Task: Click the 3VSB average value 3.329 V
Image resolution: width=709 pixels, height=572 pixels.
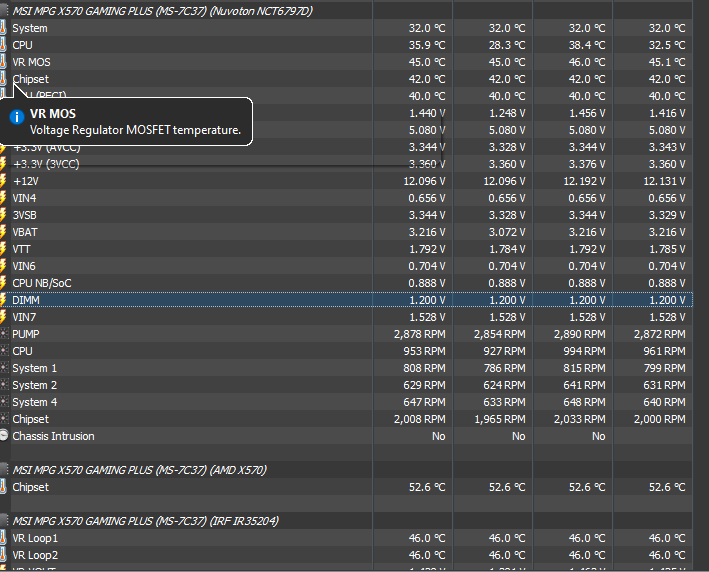Action: click(667, 215)
